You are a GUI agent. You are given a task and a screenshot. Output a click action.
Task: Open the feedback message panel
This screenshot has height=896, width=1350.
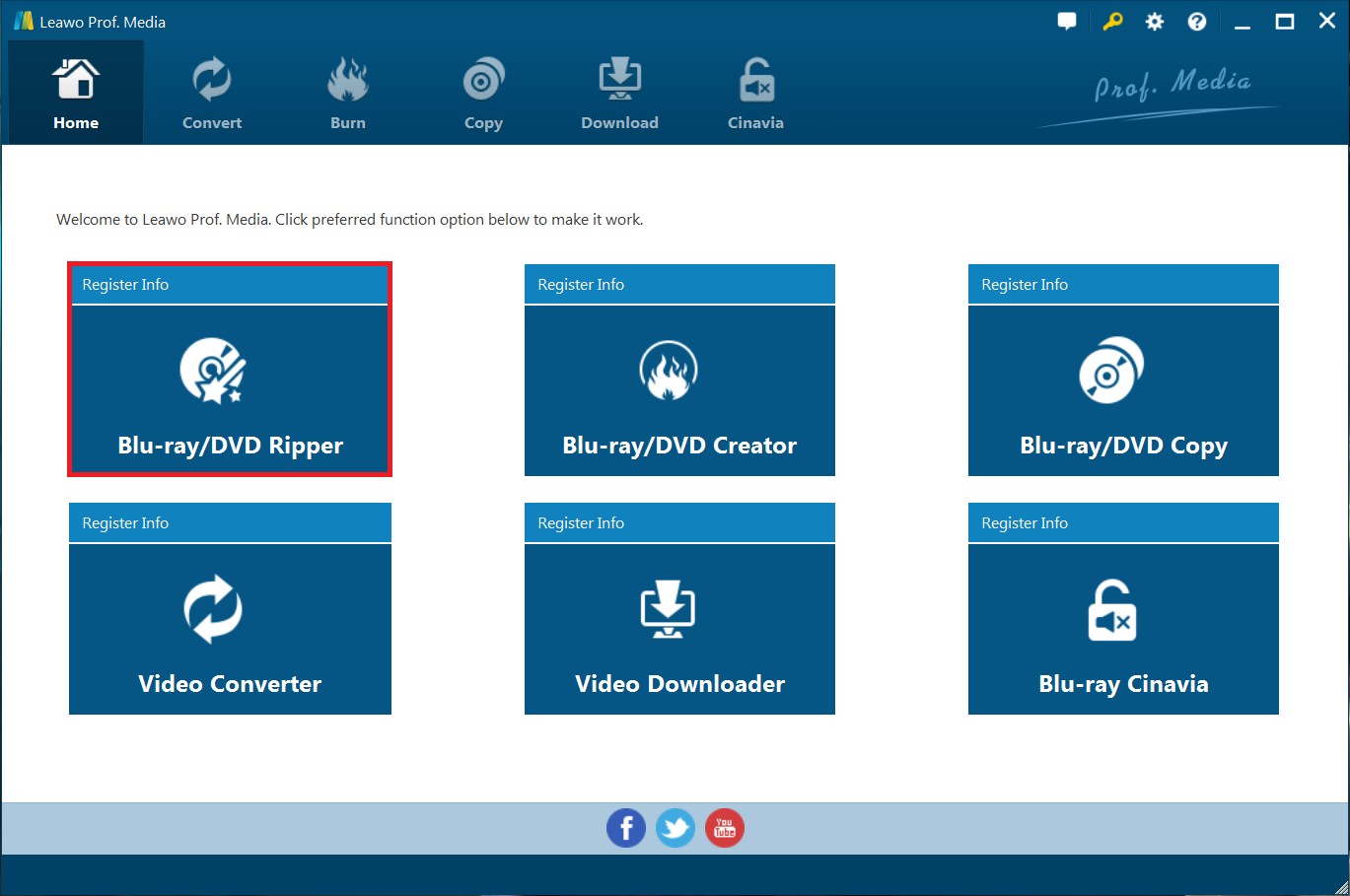(1067, 21)
